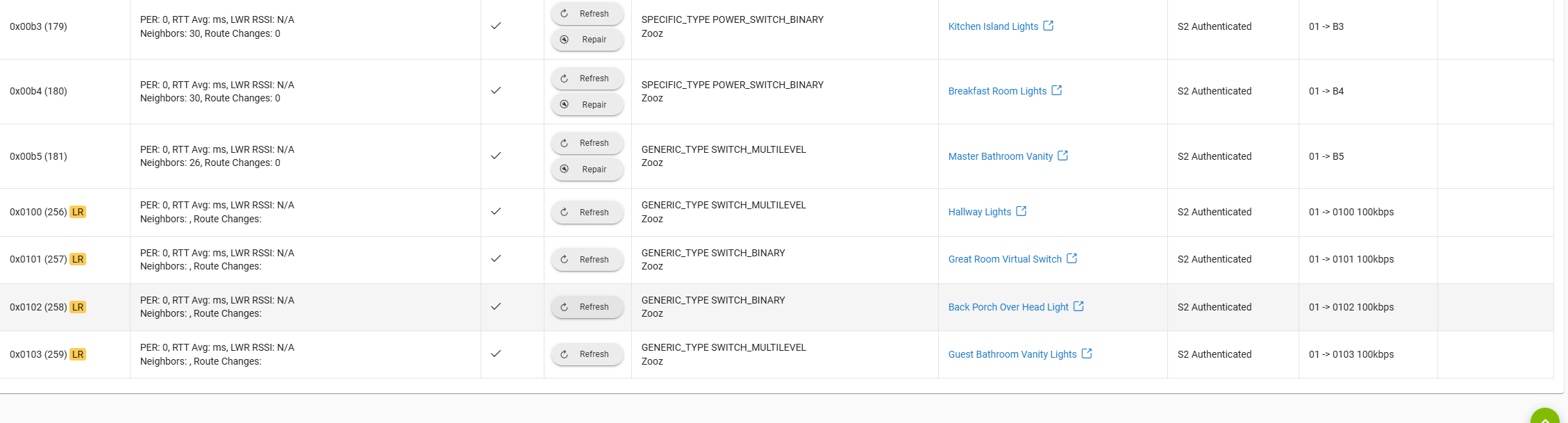The image size is (1568, 423).
Task: Open external link icon beside Master Bathroom Vanity
Action: [1063, 156]
